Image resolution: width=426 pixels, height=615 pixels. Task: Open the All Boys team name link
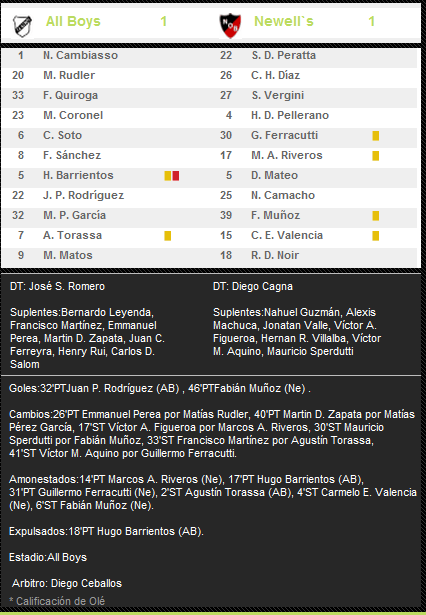coord(73,21)
